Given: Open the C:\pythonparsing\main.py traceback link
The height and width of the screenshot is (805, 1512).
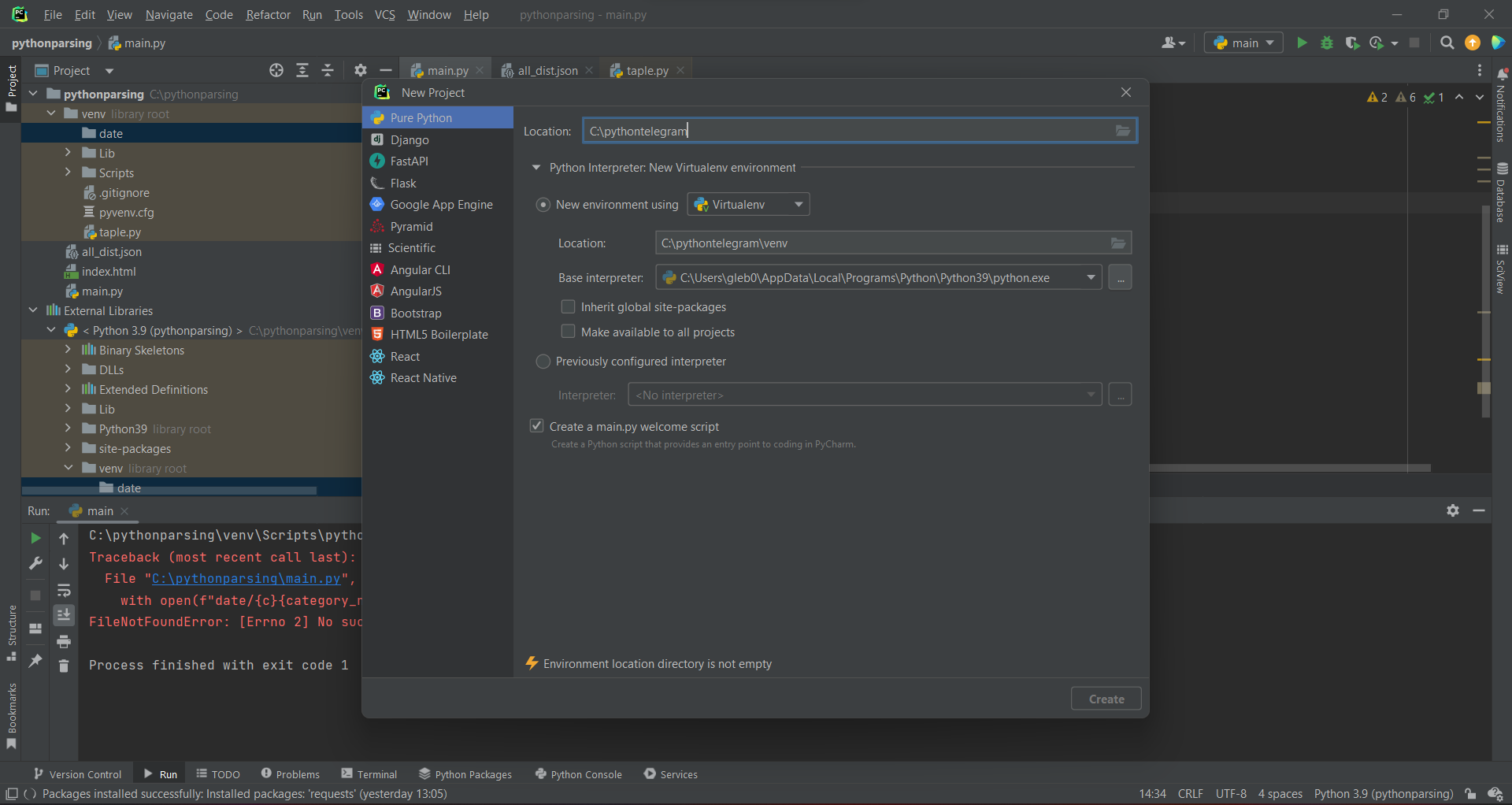Looking at the screenshot, I should click(246, 579).
